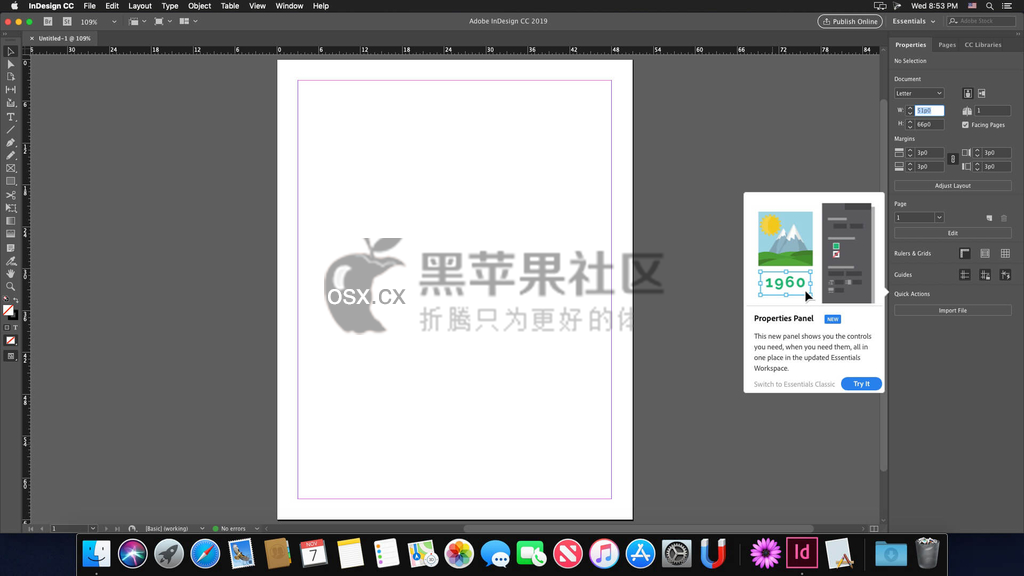Screen dimensions: 1024x576
Task: Click the horizontal scrollbar thumb
Action: pyautogui.click(x=638, y=528)
